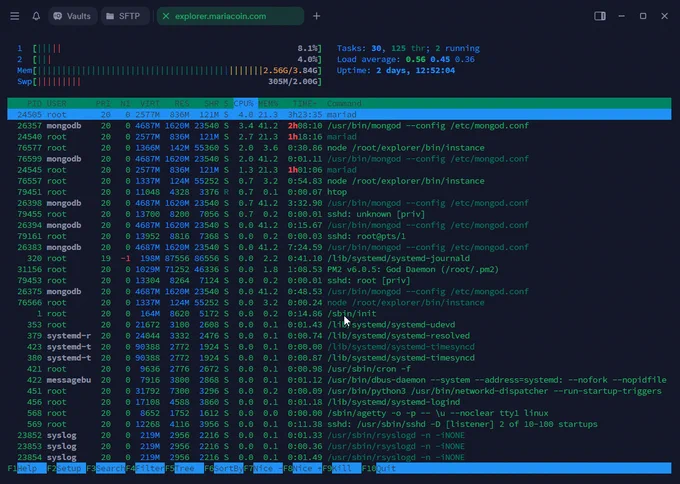
Task: Click the F5 Tree function key
Action: coord(184,468)
